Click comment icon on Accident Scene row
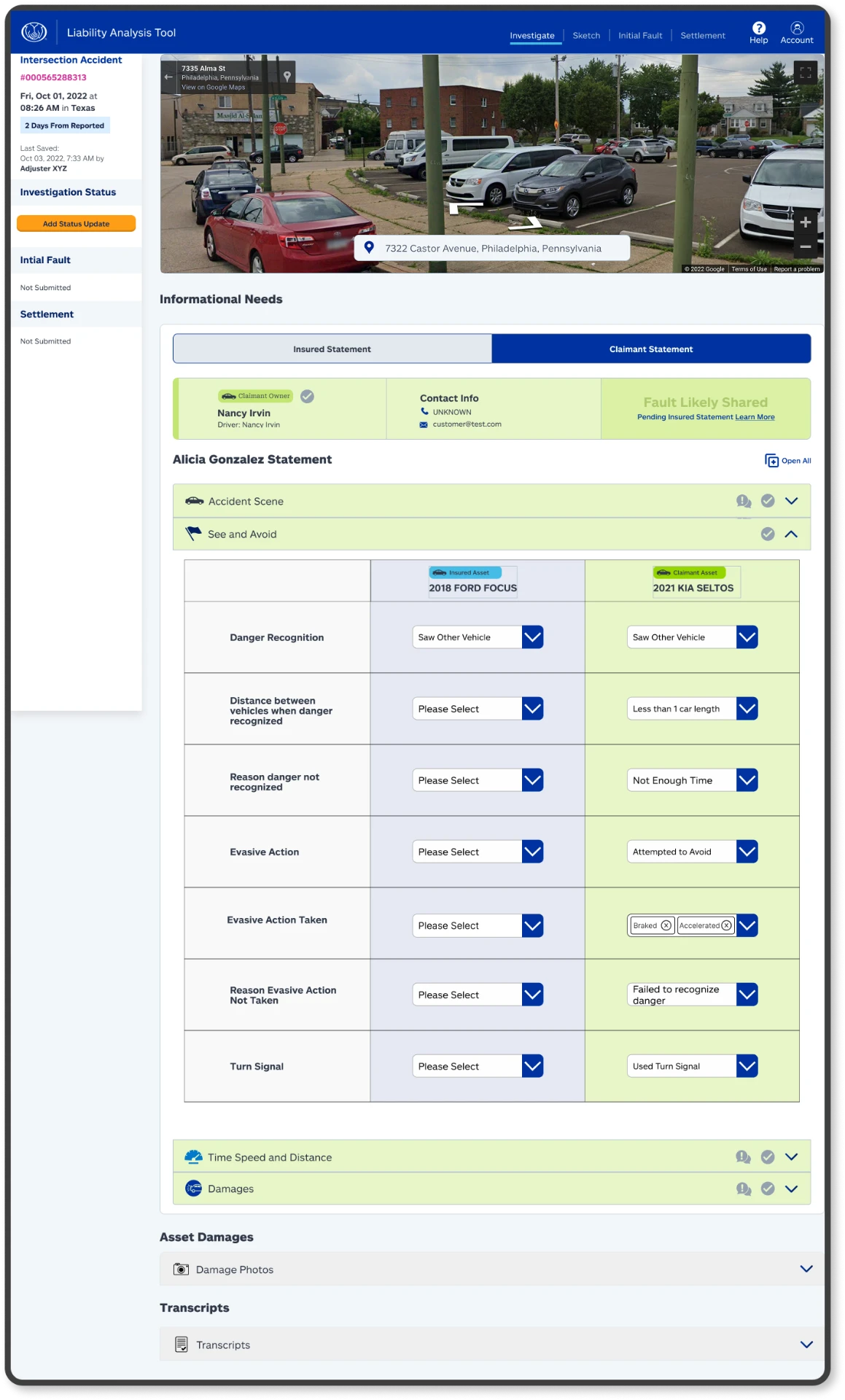 (744, 501)
